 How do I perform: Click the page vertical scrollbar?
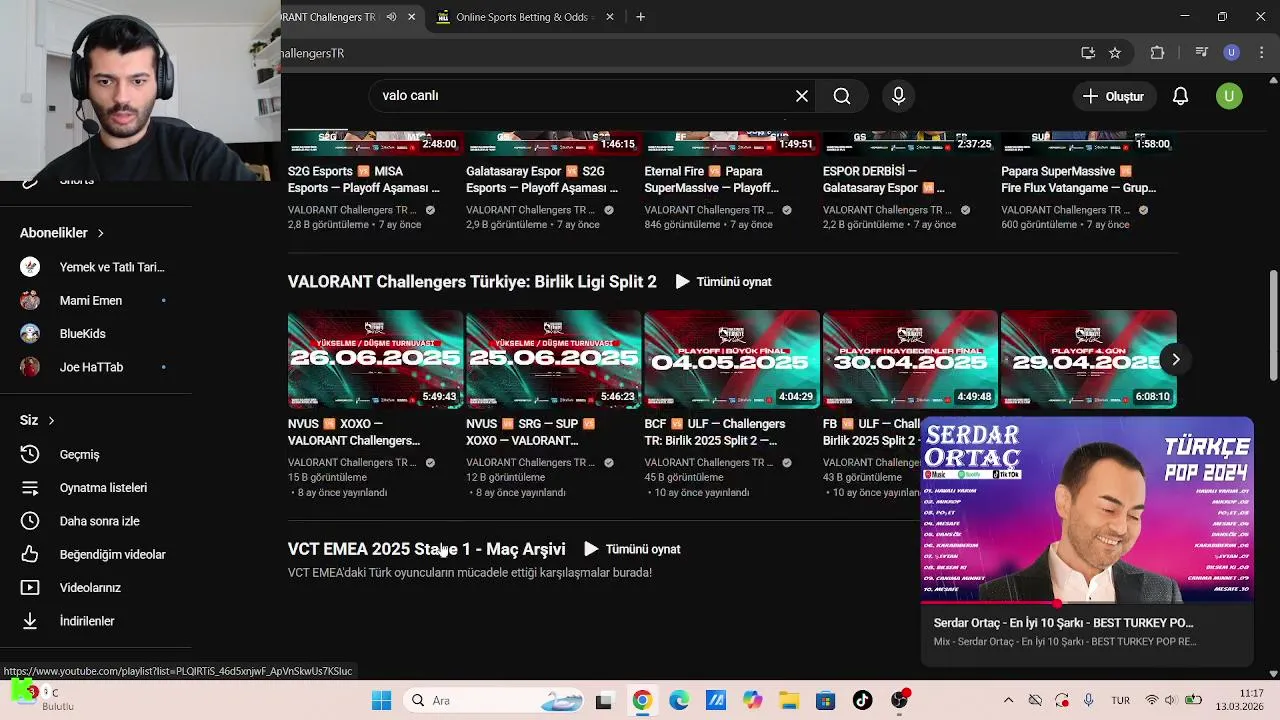(x=1273, y=325)
